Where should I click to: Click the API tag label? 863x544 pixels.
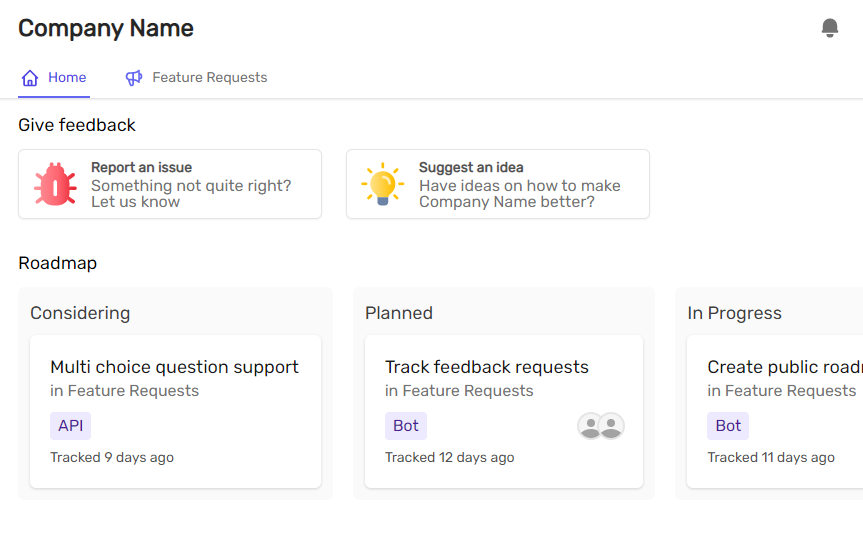pos(70,426)
